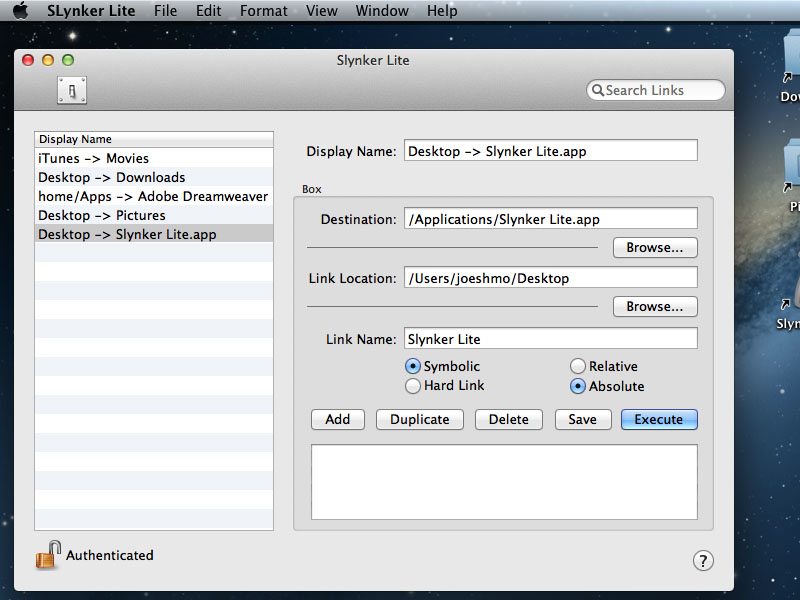
Task: Click the light switch toolbar icon
Action: (x=72, y=90)
